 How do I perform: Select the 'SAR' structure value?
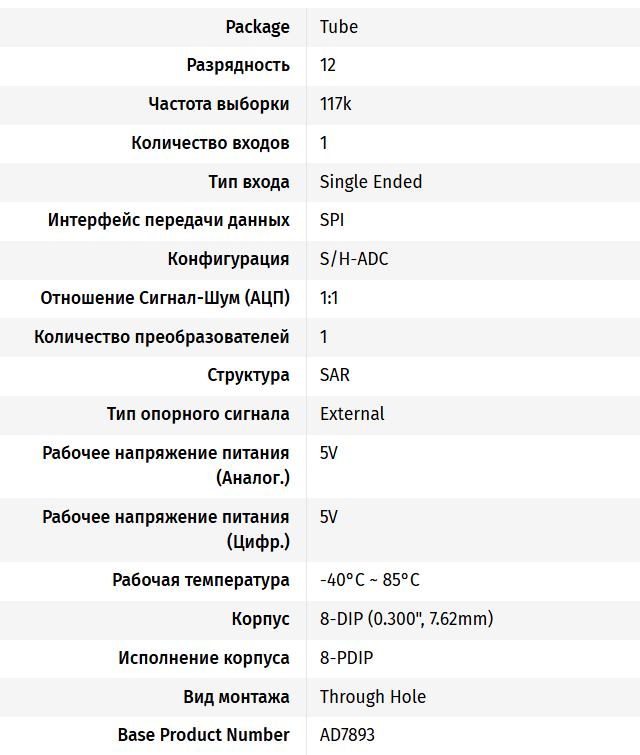tap(334, 375)
